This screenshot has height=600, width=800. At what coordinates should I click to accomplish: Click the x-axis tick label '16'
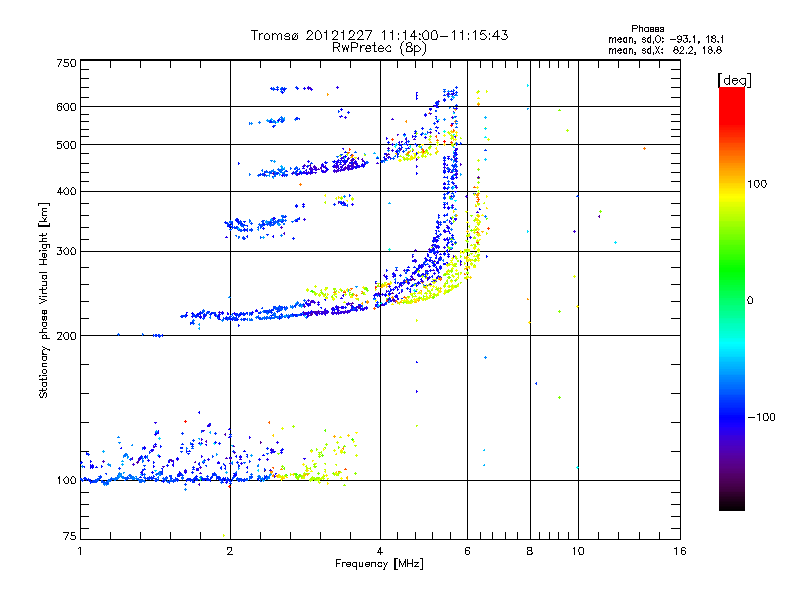click(680, 551)
